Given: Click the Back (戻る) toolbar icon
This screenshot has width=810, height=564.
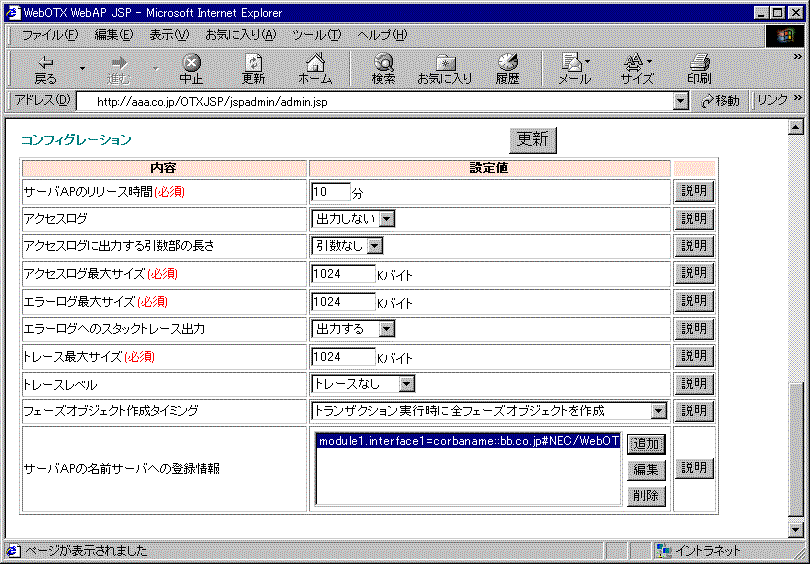Looking at the screenshot, I should (x=46, y=69).
